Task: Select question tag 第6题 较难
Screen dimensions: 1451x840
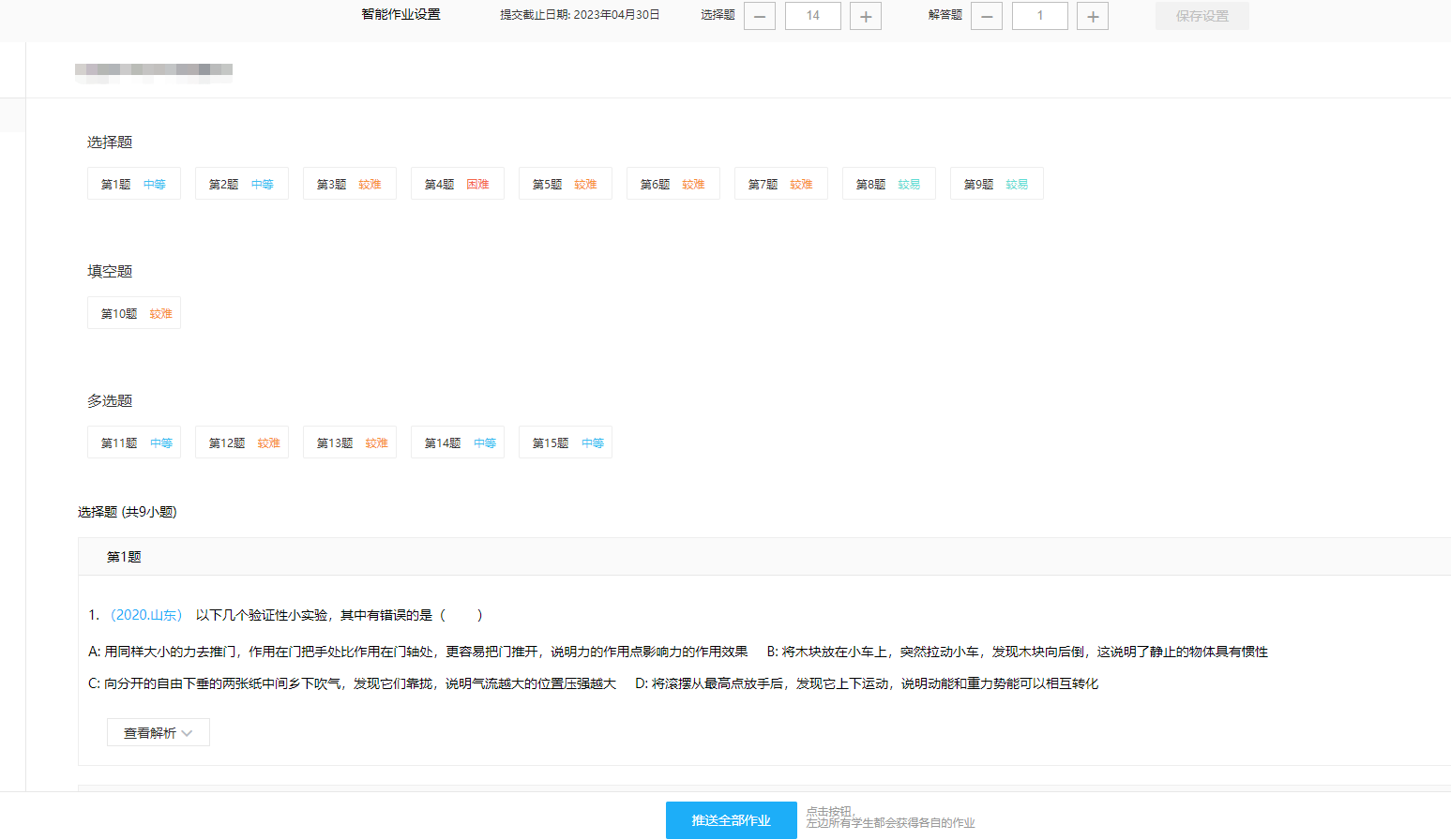Action: [673, 184]
